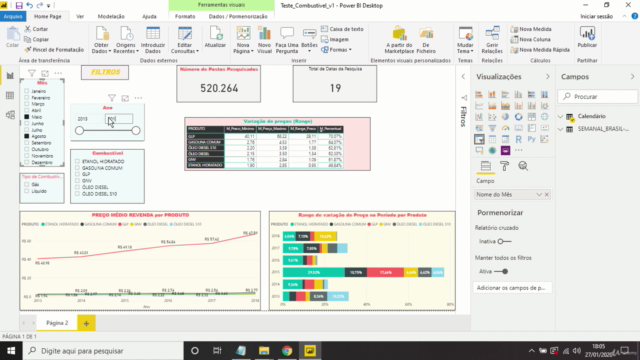Check the Gás checkbox

[x=27, y=184]
